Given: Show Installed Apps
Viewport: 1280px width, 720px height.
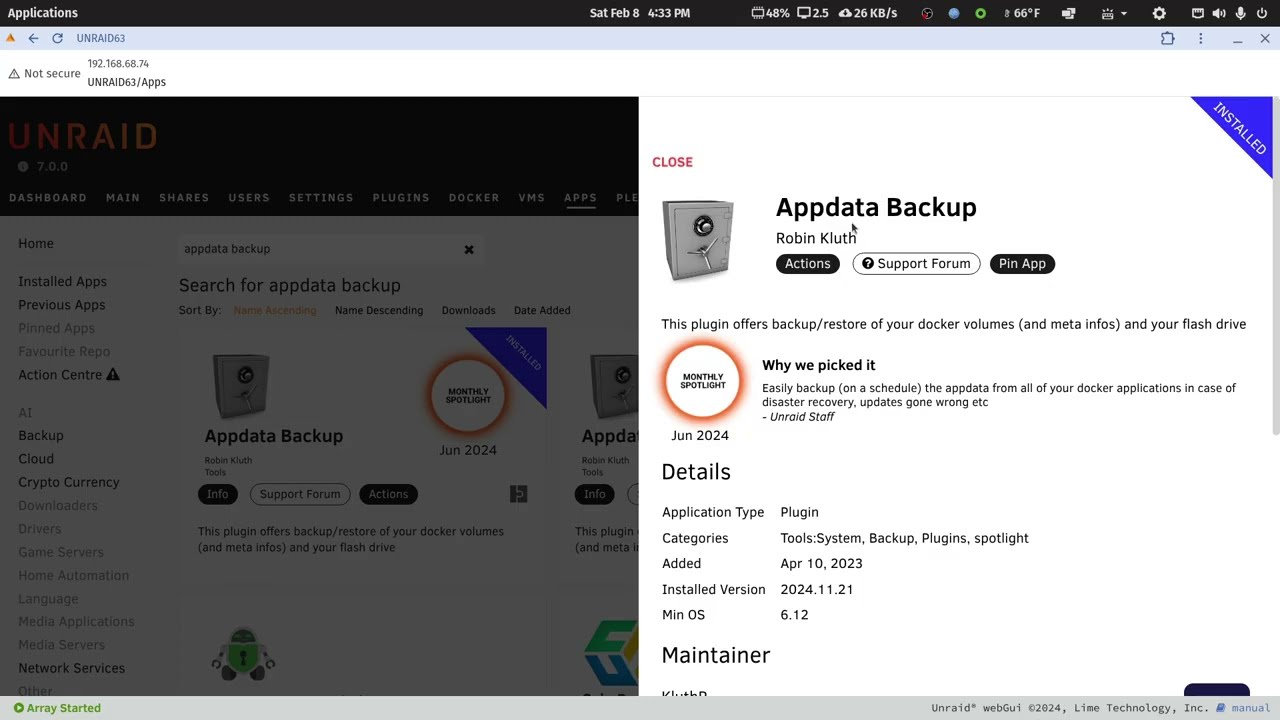Looking at the screenshot, I should coord(62,282).
